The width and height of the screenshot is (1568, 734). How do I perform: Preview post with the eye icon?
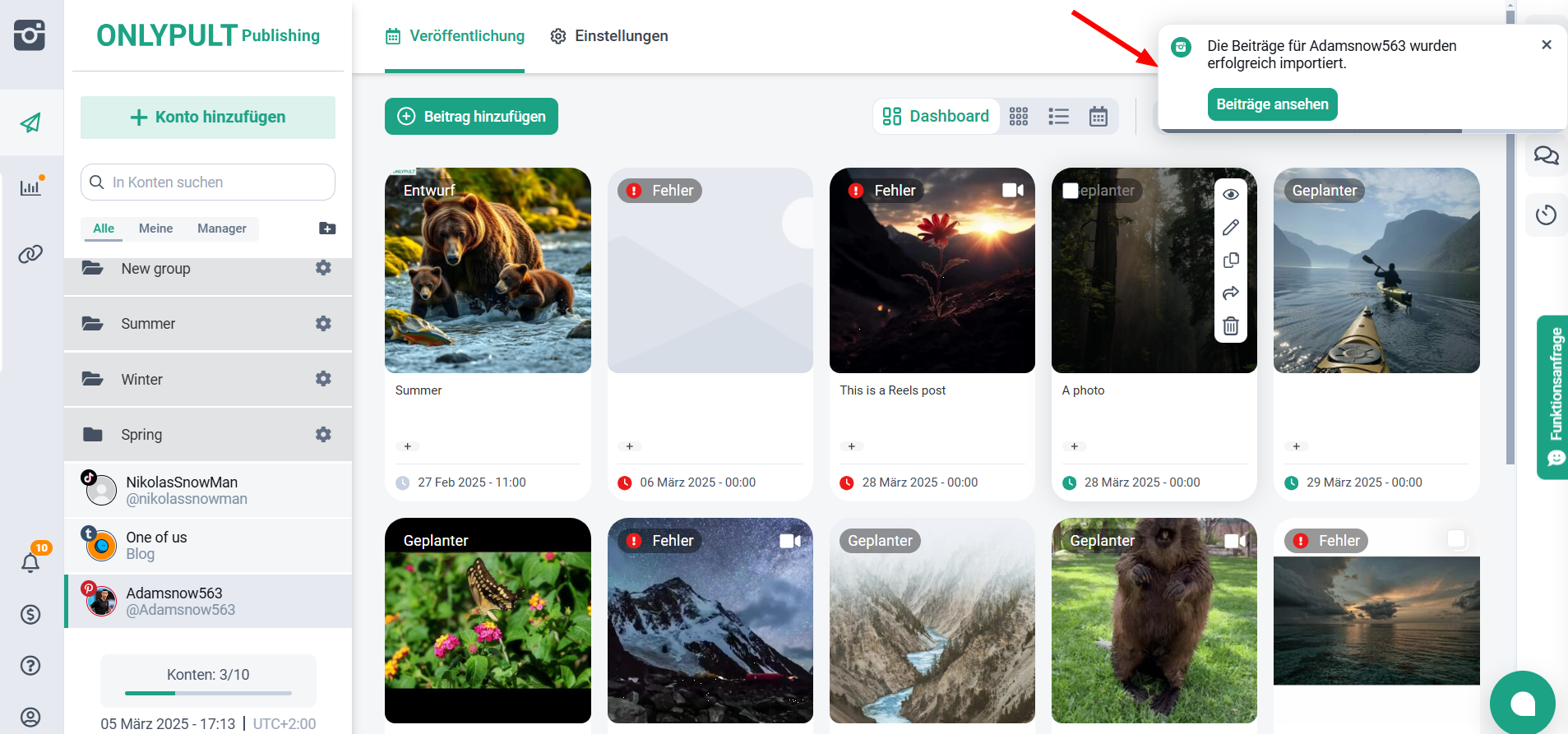click(x=1230, y=195)
